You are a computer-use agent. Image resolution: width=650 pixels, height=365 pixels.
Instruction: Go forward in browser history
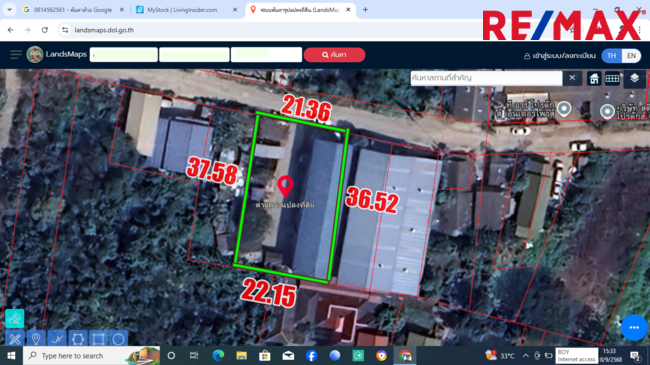pyautogui.click(x=27, y=30)
